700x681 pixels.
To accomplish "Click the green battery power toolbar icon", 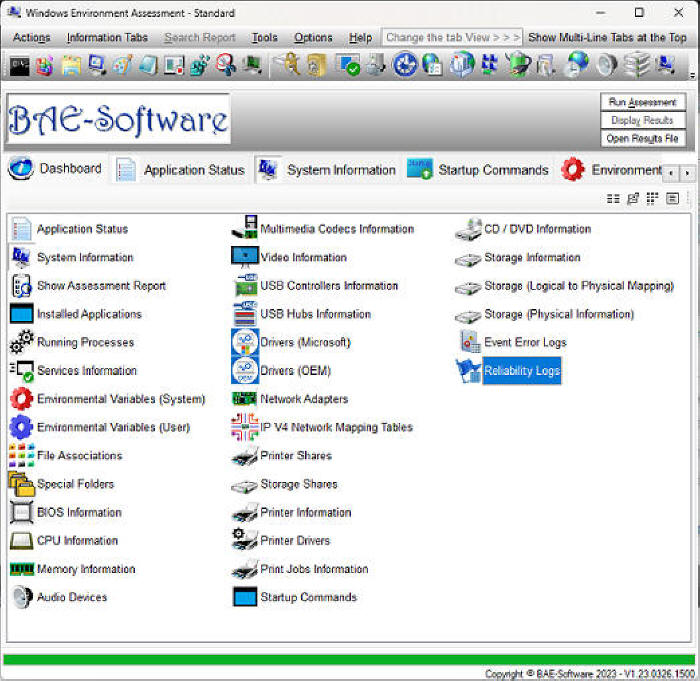I will tap(518, 65).
